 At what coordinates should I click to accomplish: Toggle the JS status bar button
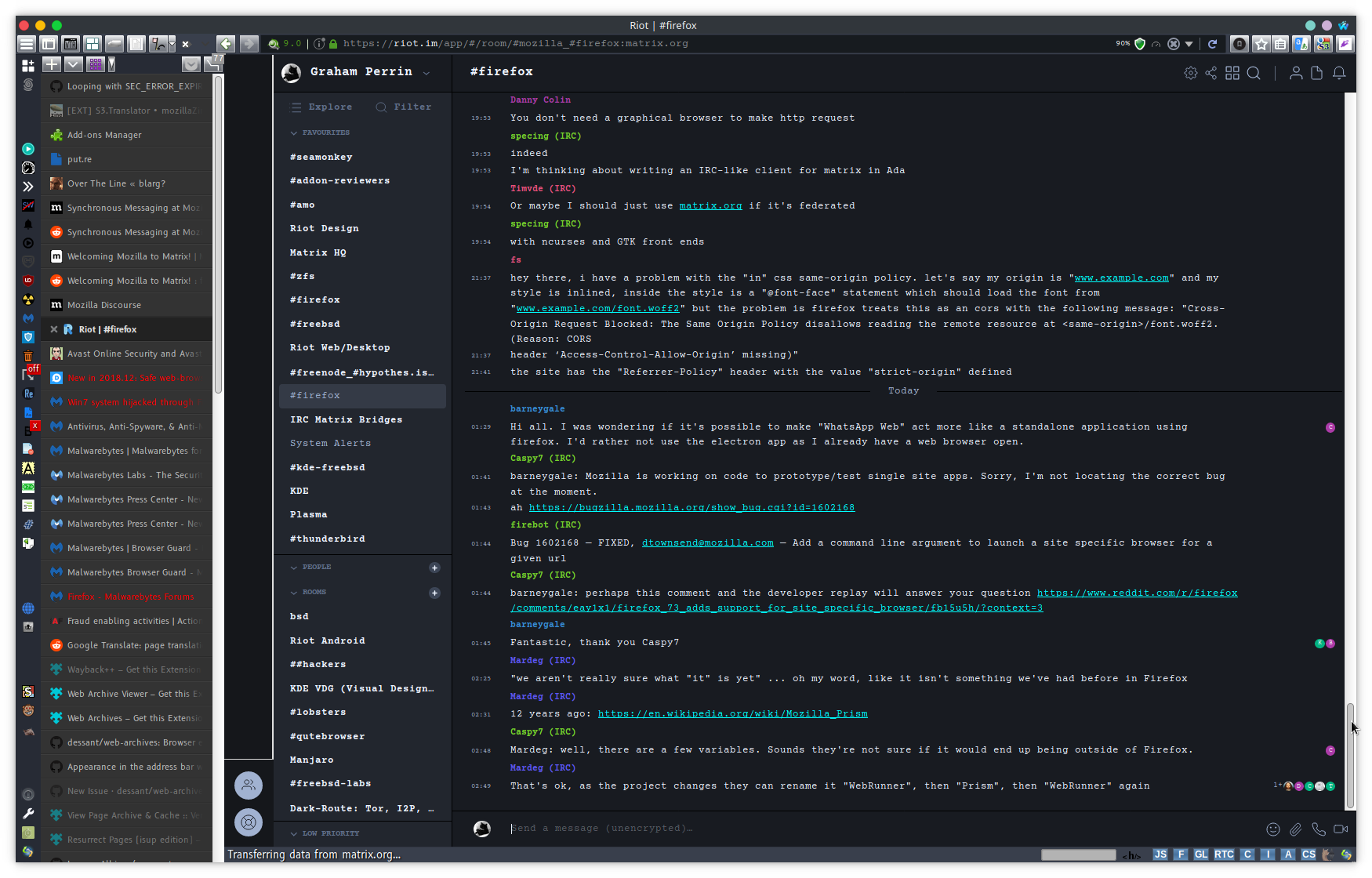[x=1160, y=854]
